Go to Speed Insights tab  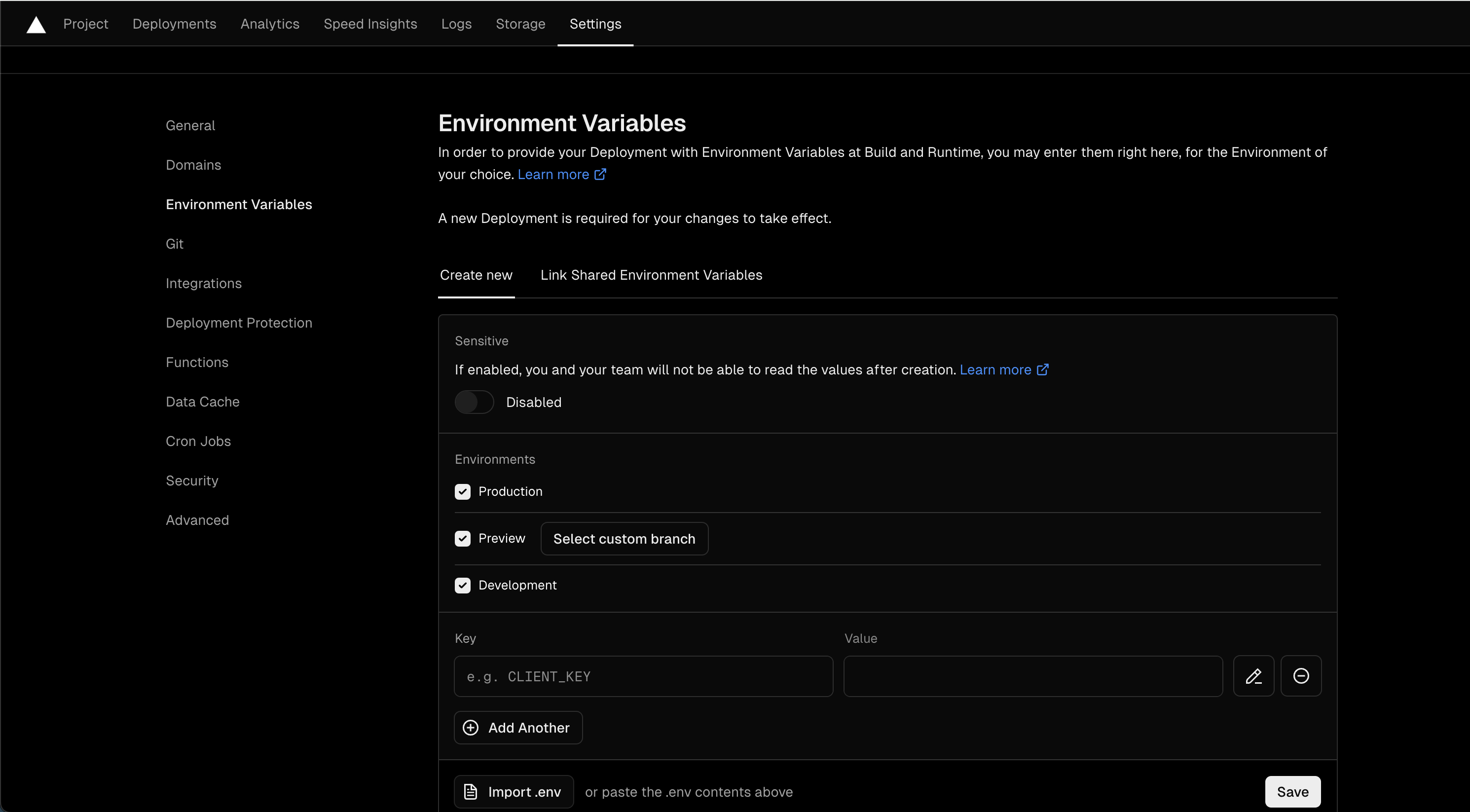[370, 24]
